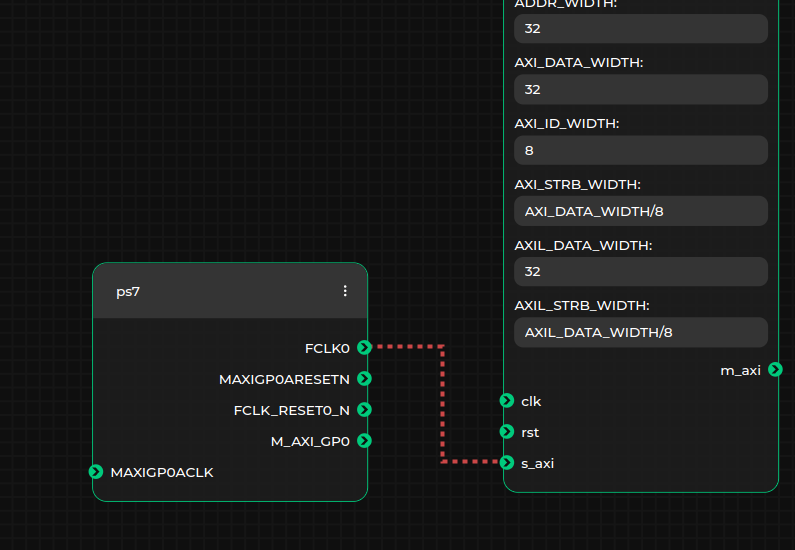
Task: Click the M_AXI_GP0 port label
Action: (310, 442)
